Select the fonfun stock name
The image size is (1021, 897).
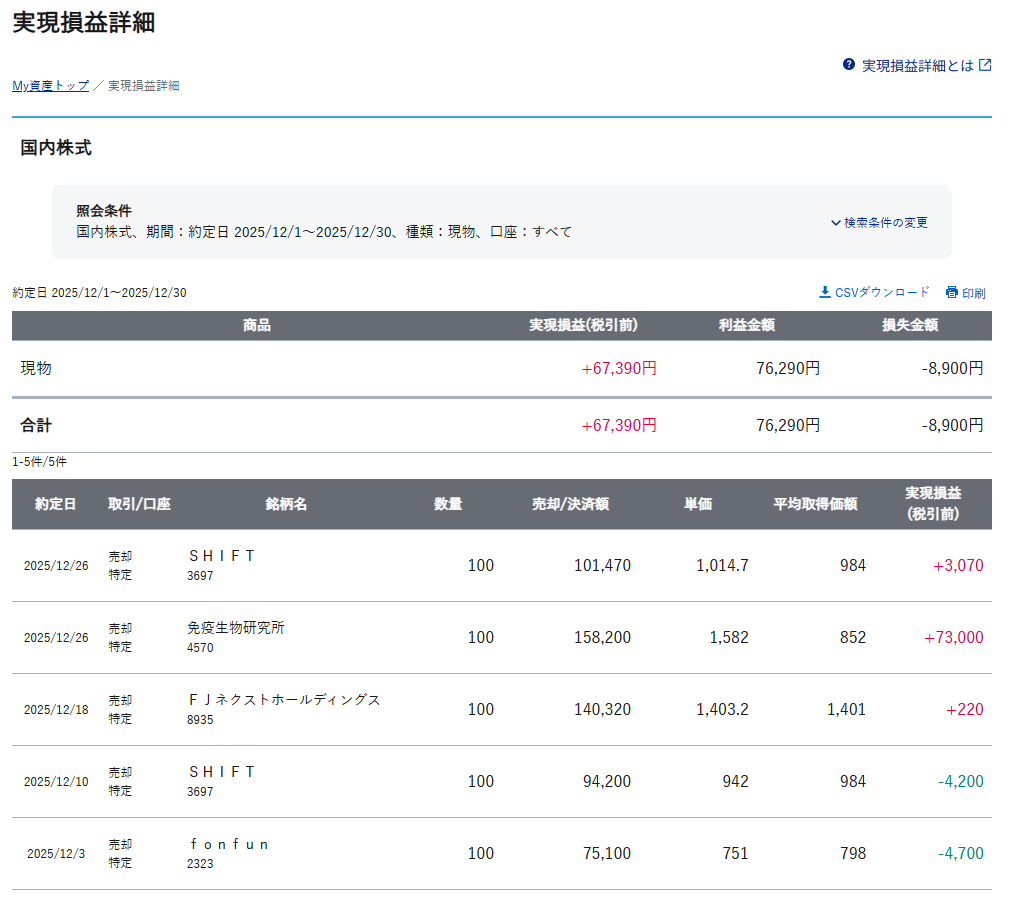[228, 844]
